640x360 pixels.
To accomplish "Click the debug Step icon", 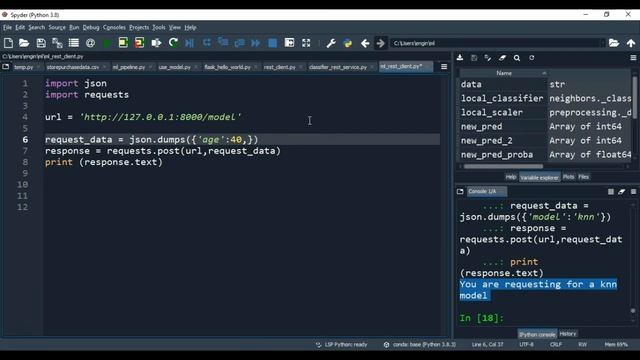I will point(207,43).
